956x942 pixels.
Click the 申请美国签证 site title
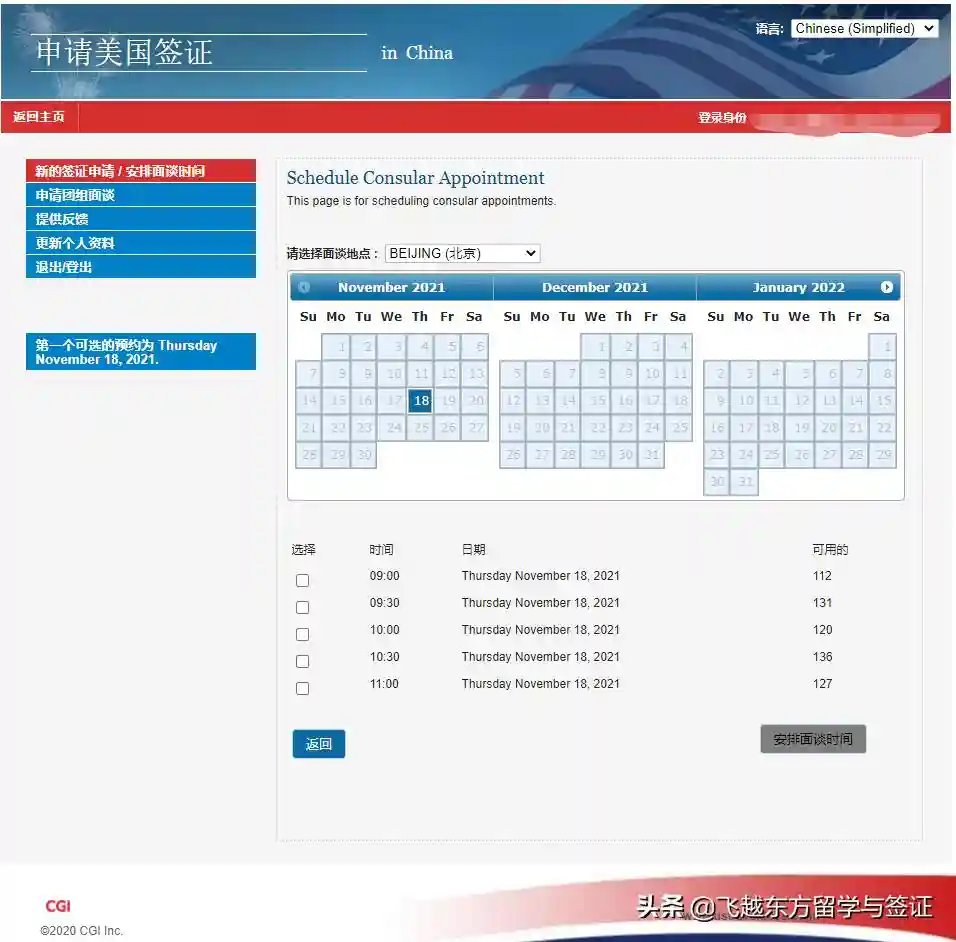coord(125,52)
